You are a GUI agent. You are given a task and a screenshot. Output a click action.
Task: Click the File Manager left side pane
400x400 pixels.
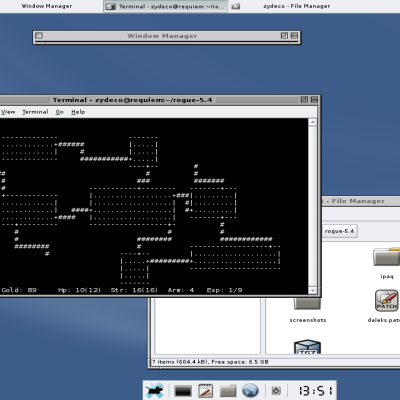(x=207, y=326)
